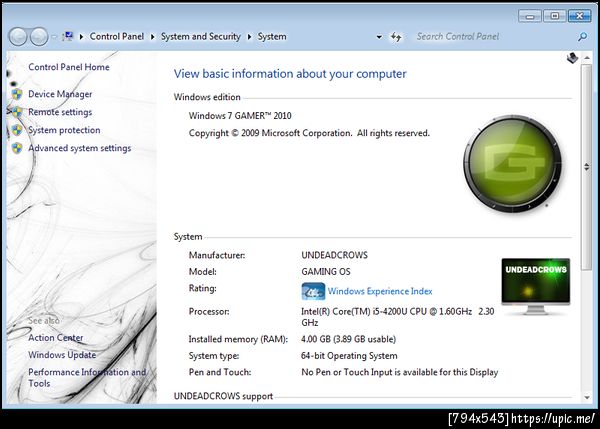
Task: Open the Windows Experience Index link
Action: point(380,291)
